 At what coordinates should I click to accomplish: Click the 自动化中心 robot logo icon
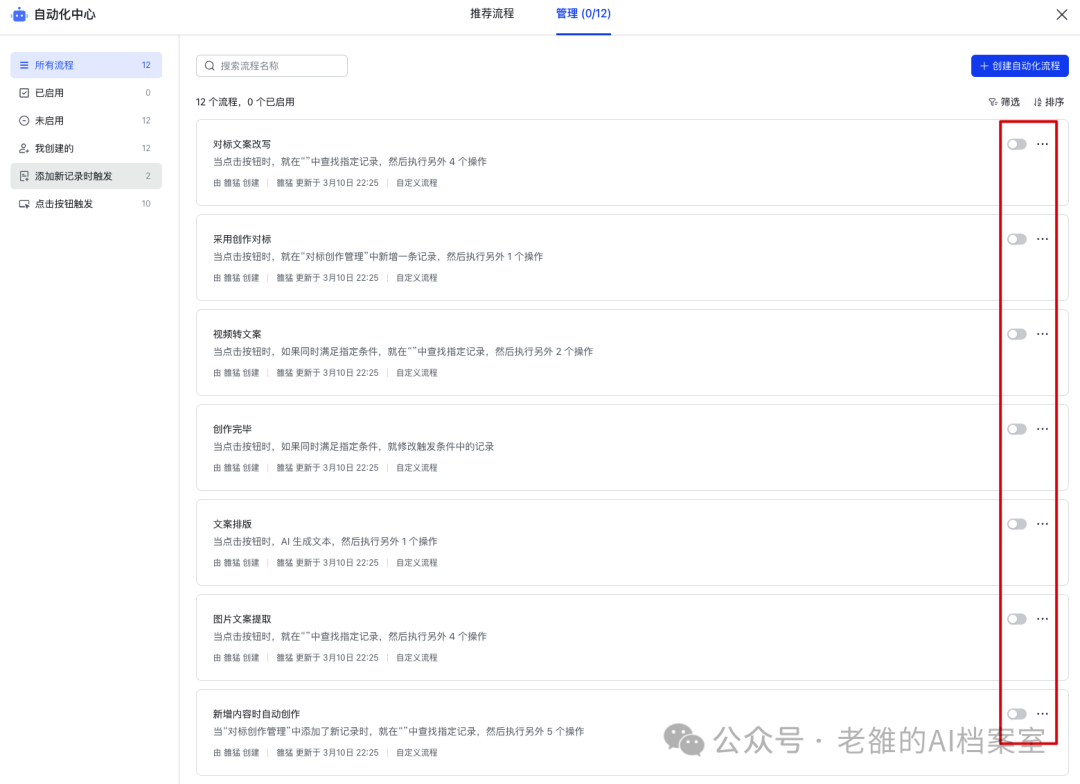click(19, 14)
